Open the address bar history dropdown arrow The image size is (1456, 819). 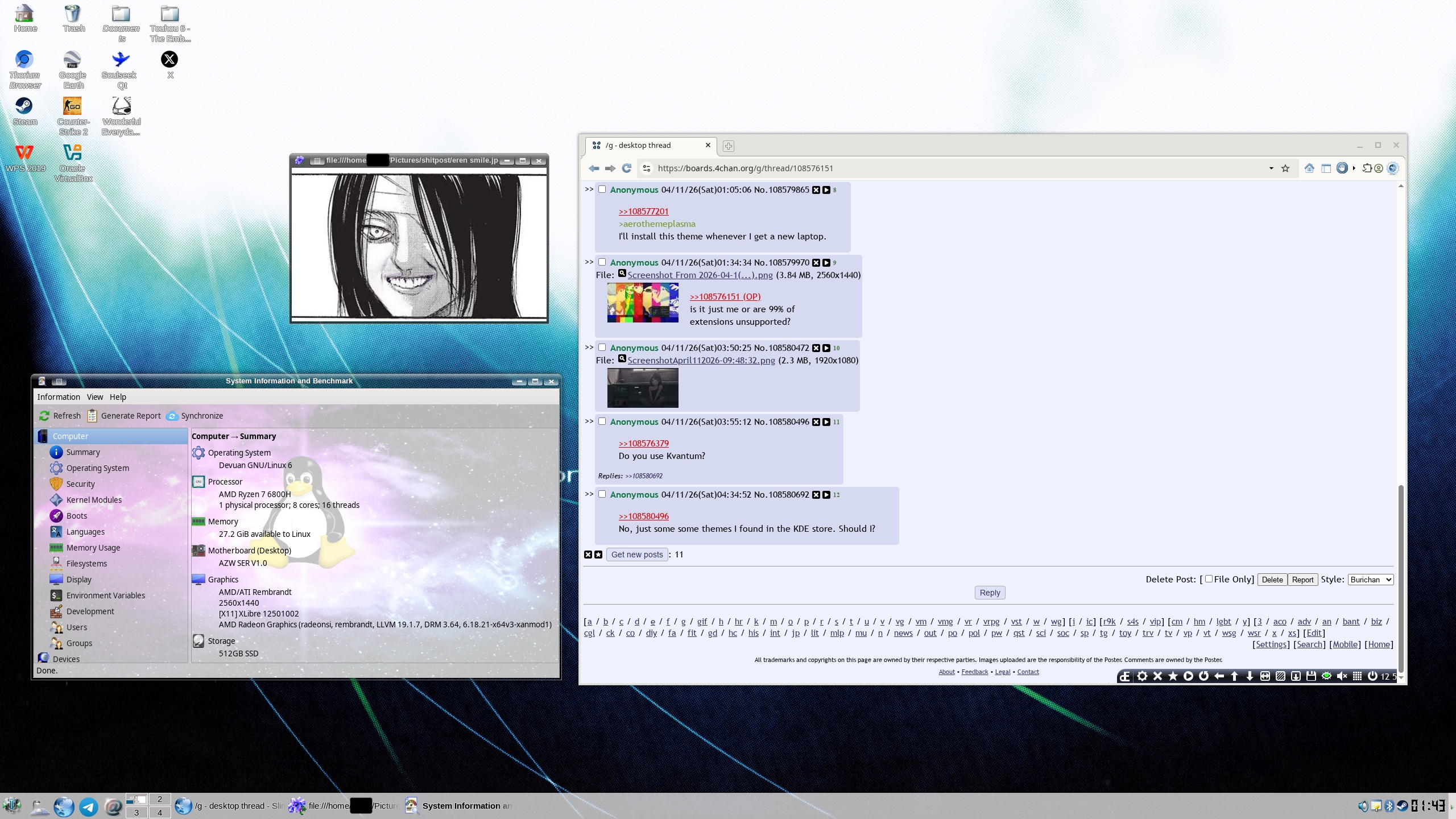pyautogui.click(x=1271, y=168)
